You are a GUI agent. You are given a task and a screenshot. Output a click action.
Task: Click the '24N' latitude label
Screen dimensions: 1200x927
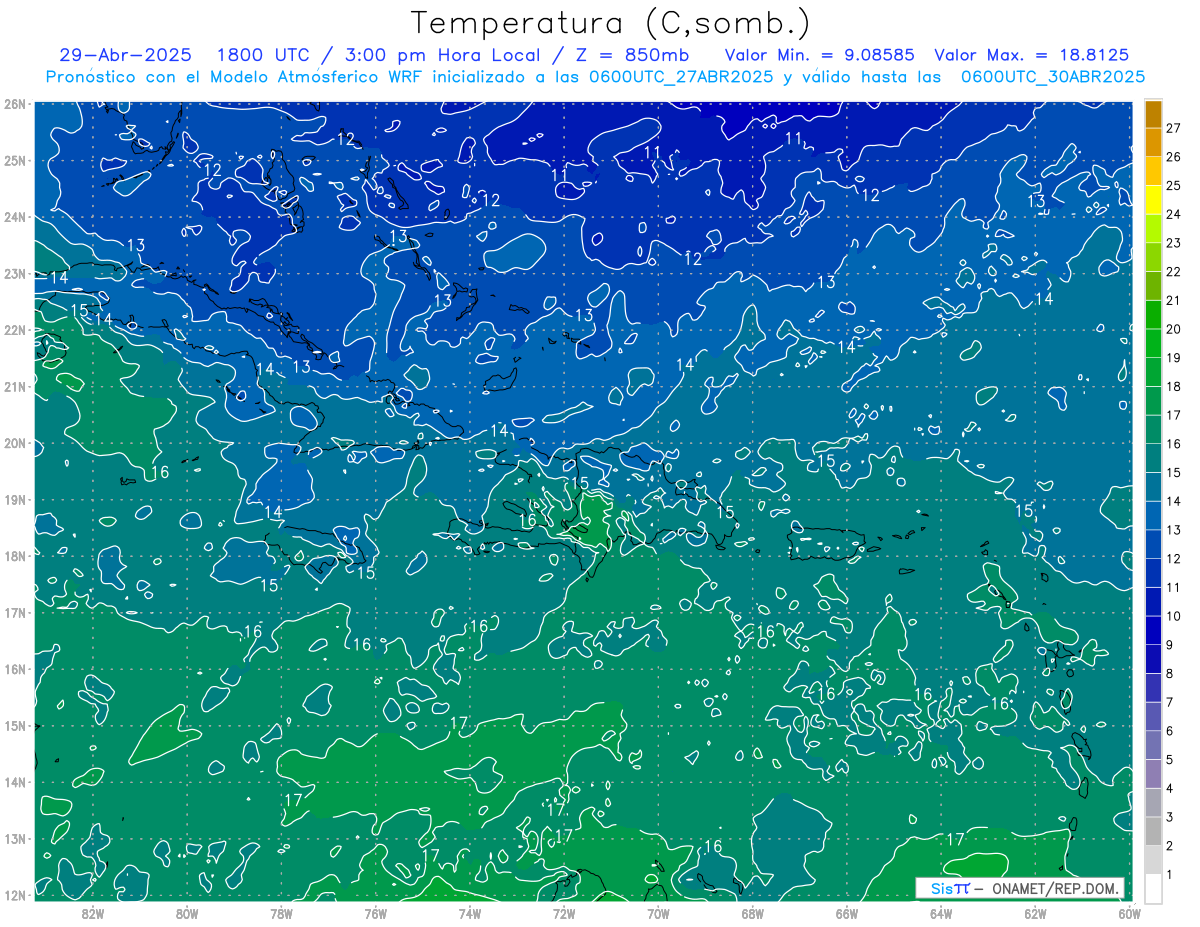(14, 217)
